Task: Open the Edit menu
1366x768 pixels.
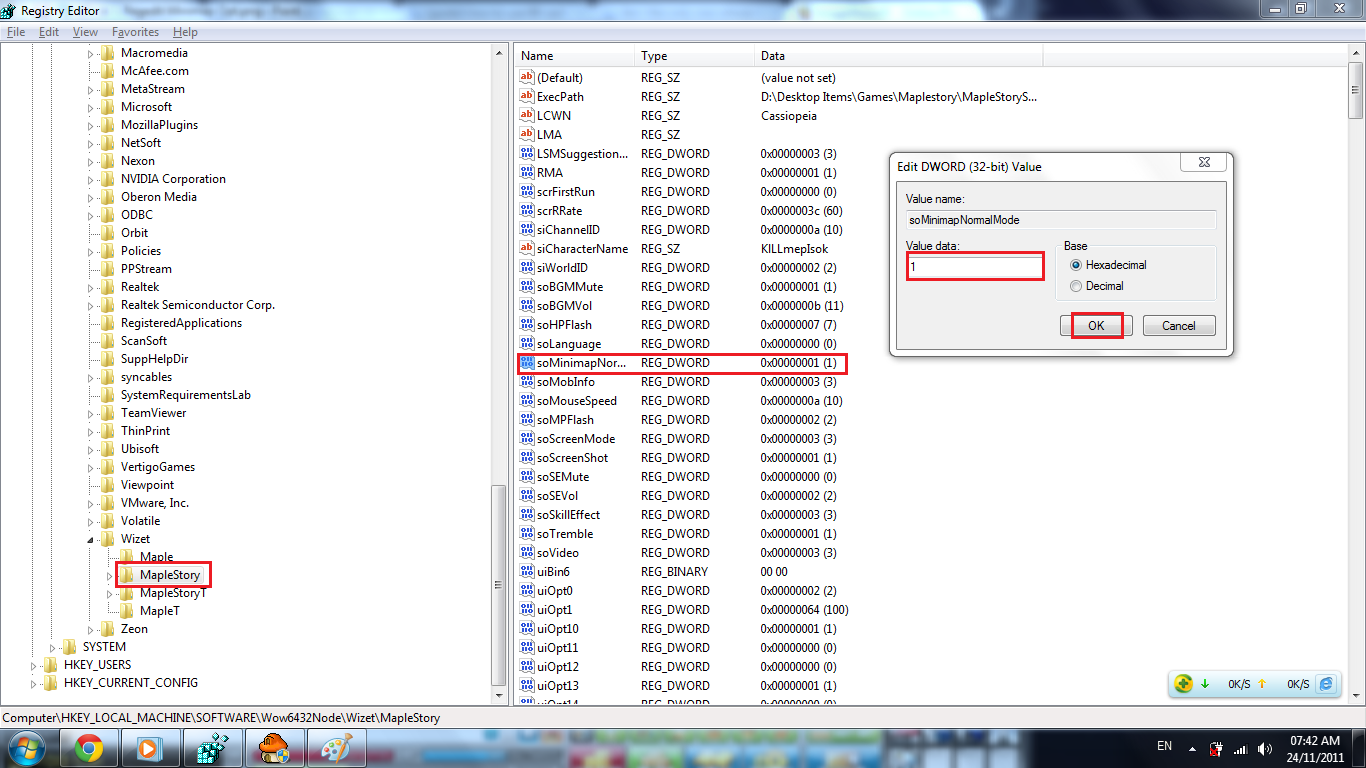Action: click(x=49, y=32)
